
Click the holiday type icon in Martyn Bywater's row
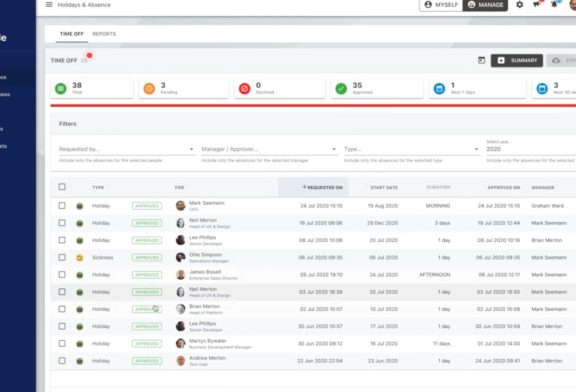[x=79, y=344]
